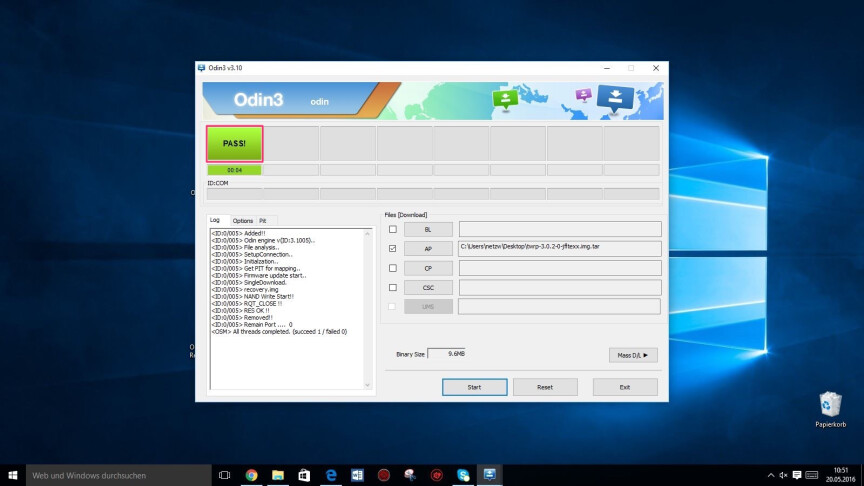Uncheck the AP file checkbox
Screen dimensions: 864x486
click(x=392, y=248)
